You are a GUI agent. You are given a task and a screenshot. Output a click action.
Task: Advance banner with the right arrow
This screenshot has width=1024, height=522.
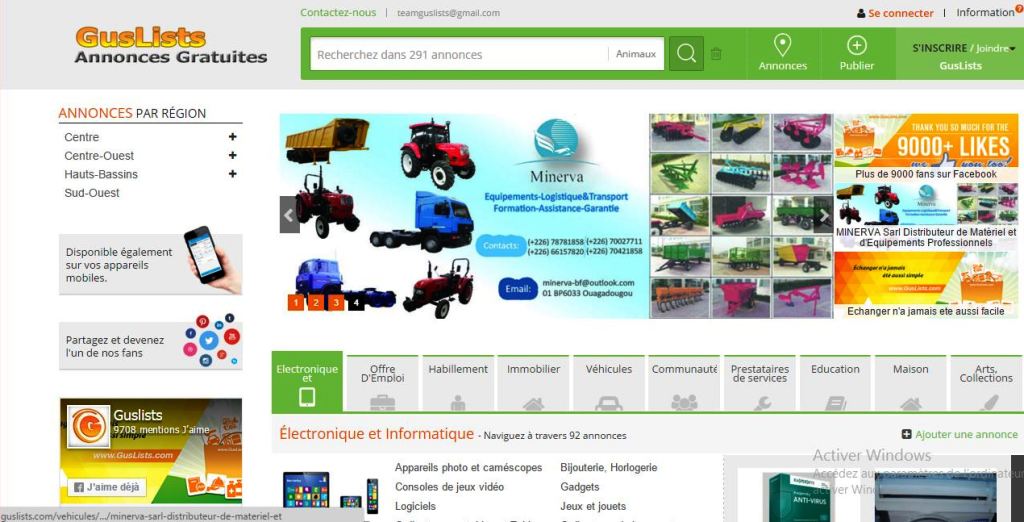point(823,215)
